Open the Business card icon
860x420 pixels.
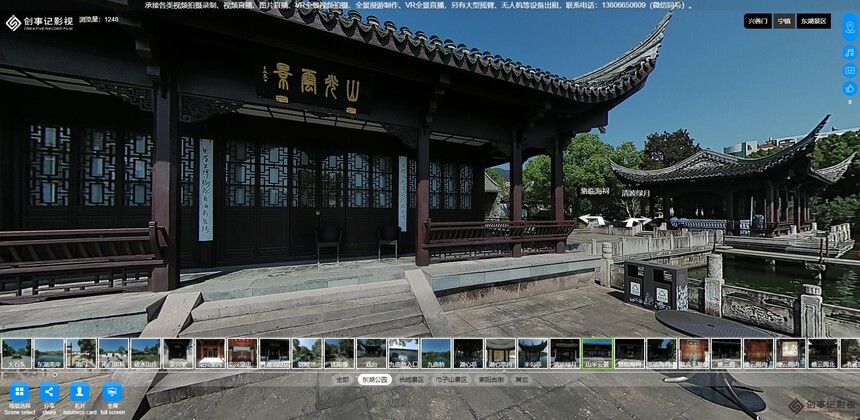coord(80,392)
